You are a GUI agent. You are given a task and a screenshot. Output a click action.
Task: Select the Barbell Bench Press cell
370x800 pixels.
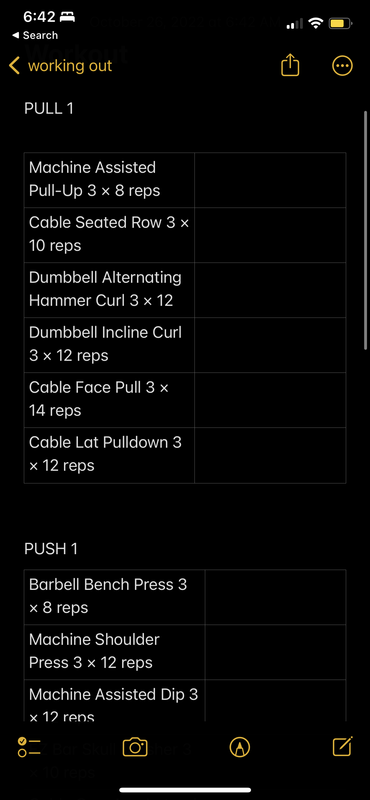(x=114, y=597)
